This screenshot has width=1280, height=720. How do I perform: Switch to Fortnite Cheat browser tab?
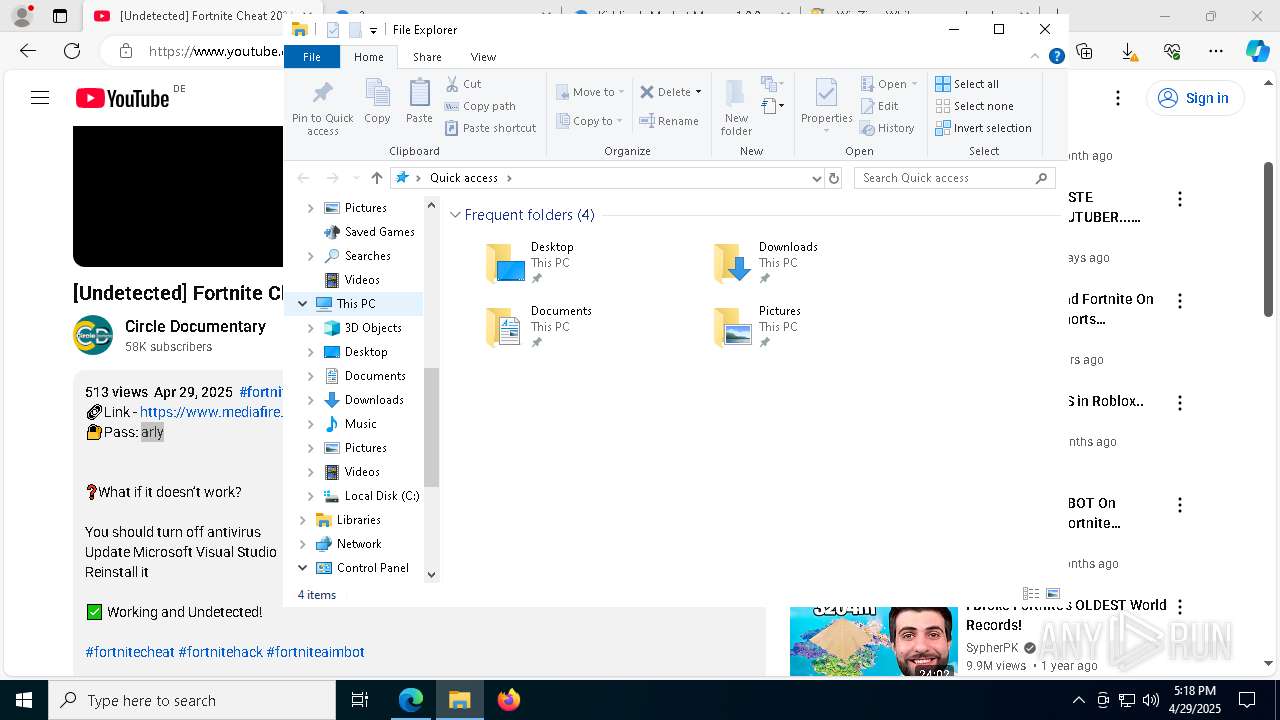(190, 16)
